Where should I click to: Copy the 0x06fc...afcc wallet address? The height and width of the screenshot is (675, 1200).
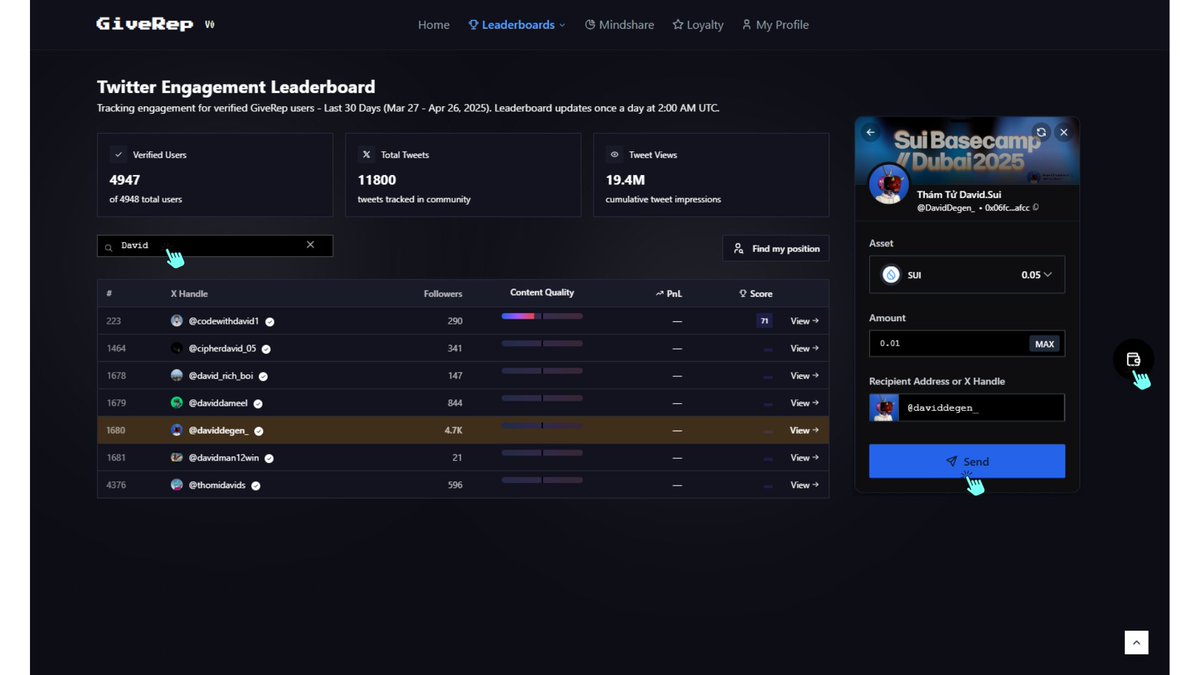[1035, 208]
